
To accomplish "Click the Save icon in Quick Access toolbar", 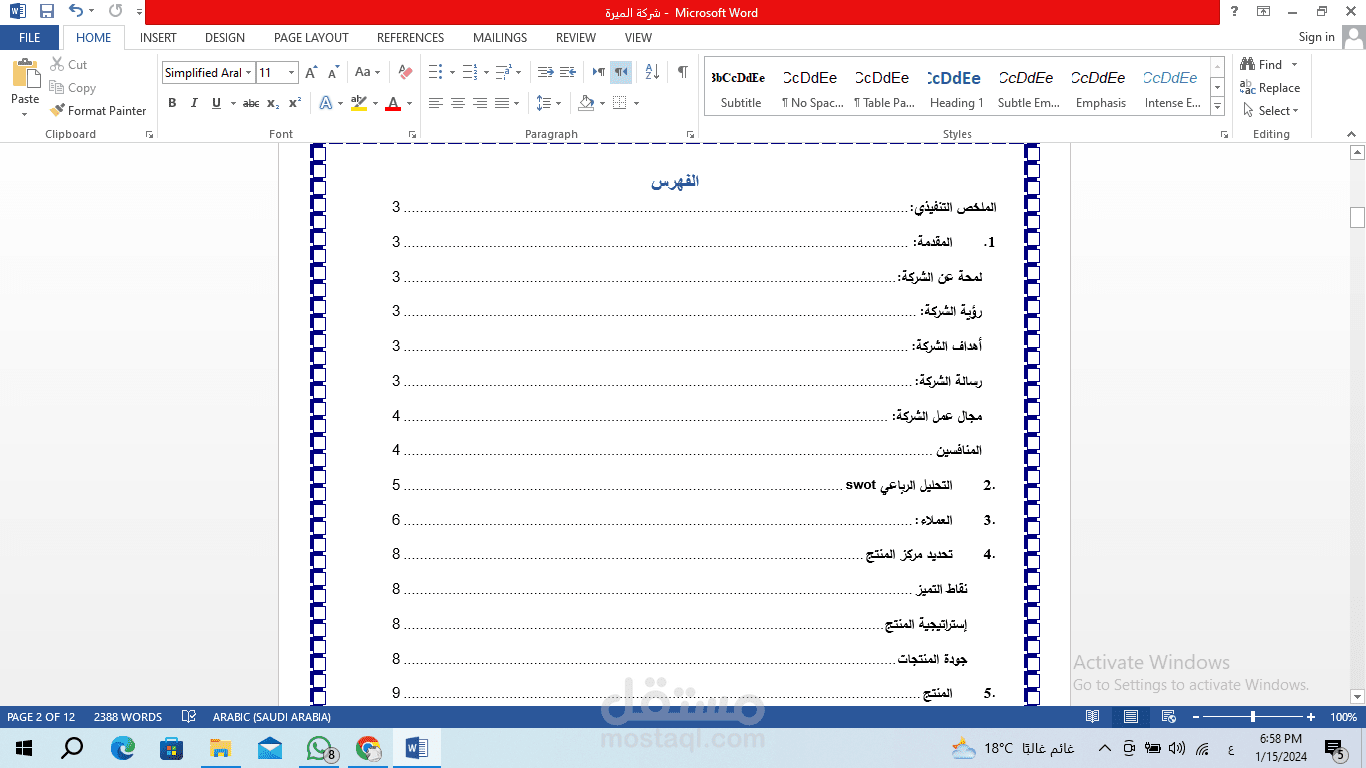I will point(47,12).
